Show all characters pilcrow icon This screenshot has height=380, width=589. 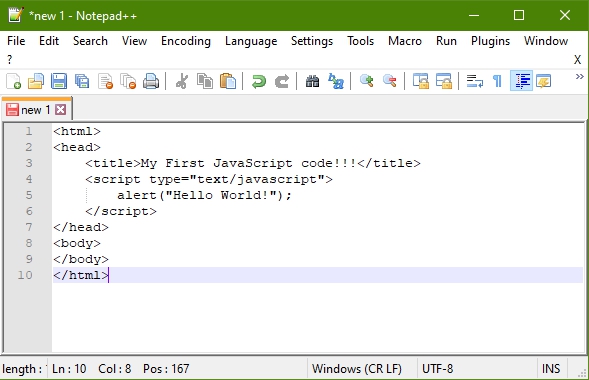497,81
